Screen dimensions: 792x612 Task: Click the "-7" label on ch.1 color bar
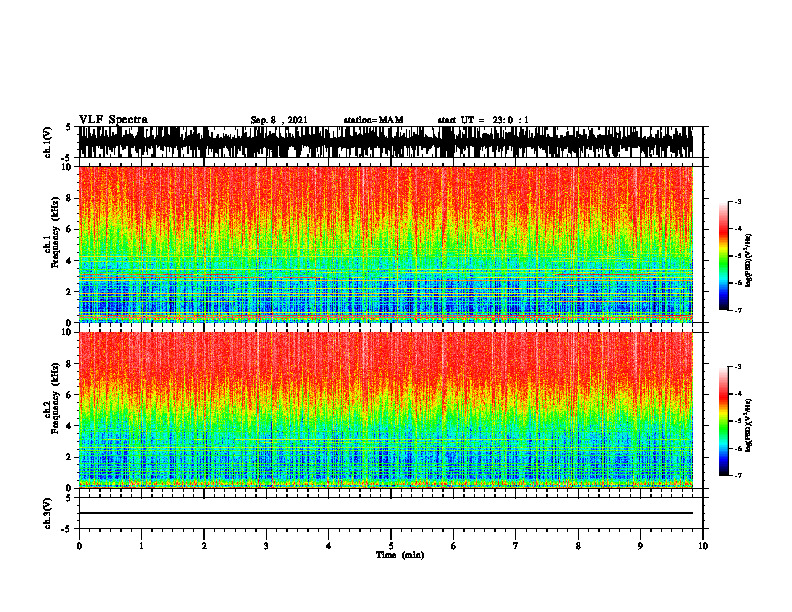[x=738, y=310]
